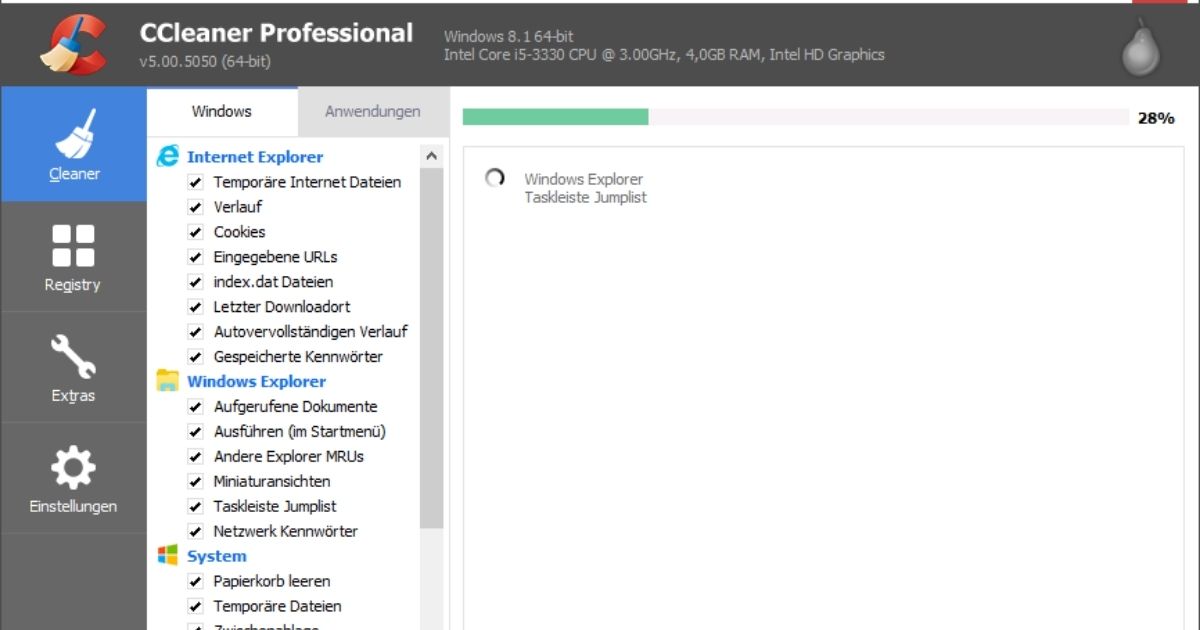Select the Windows tab
This screenshot has height=630, width=1200.
coord(222,111)
